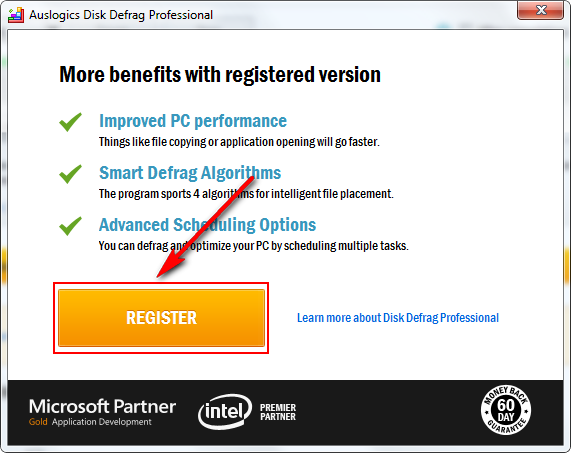This screenshot has width=571, height=453.
Task: Click the Auslogics Disk Defrag Professional window title
Action: [x=121, y=15]
